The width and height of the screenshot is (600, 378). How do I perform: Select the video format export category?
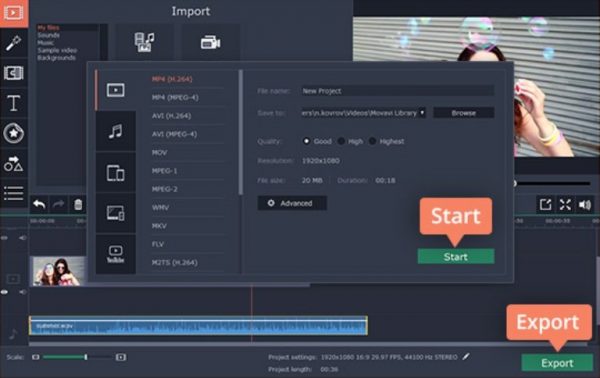point(116,90)
